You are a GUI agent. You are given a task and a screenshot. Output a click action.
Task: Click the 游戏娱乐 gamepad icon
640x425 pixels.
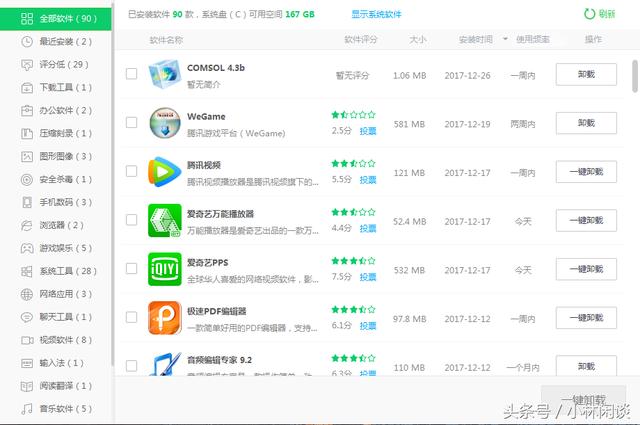(27, 248)
